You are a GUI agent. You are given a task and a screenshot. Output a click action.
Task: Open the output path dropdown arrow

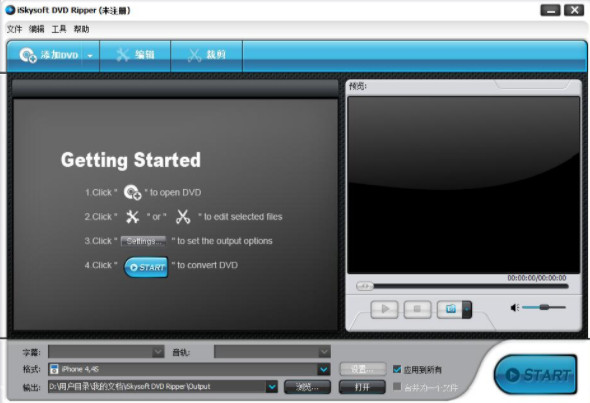click(272, 386)
